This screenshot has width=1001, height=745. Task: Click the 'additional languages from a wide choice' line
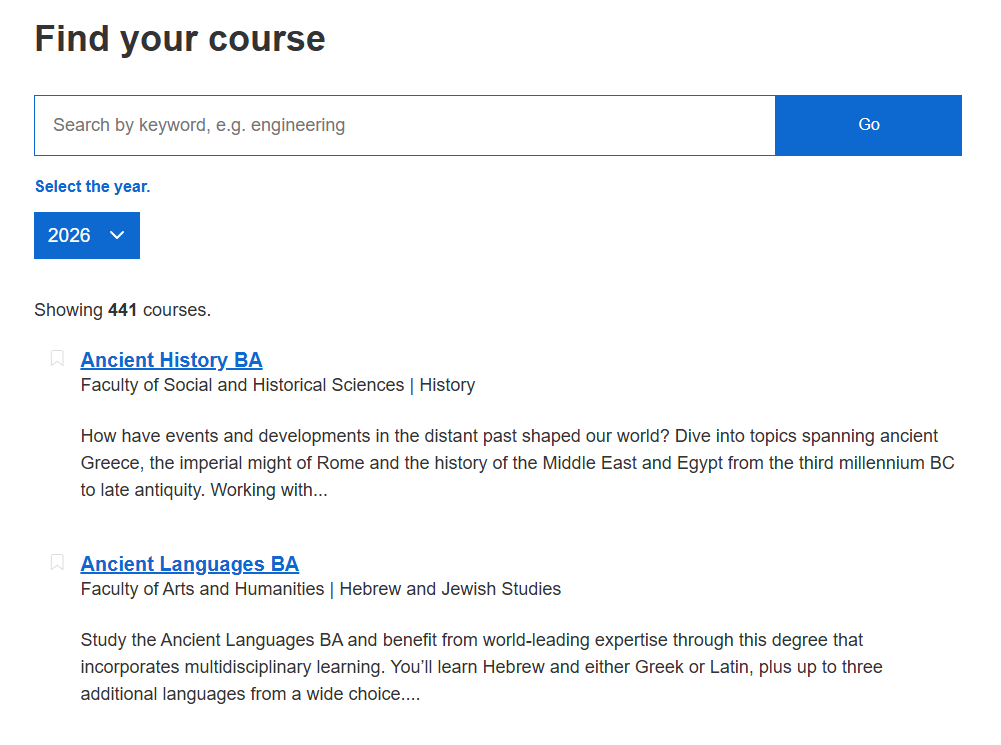[x=250, y=694]
